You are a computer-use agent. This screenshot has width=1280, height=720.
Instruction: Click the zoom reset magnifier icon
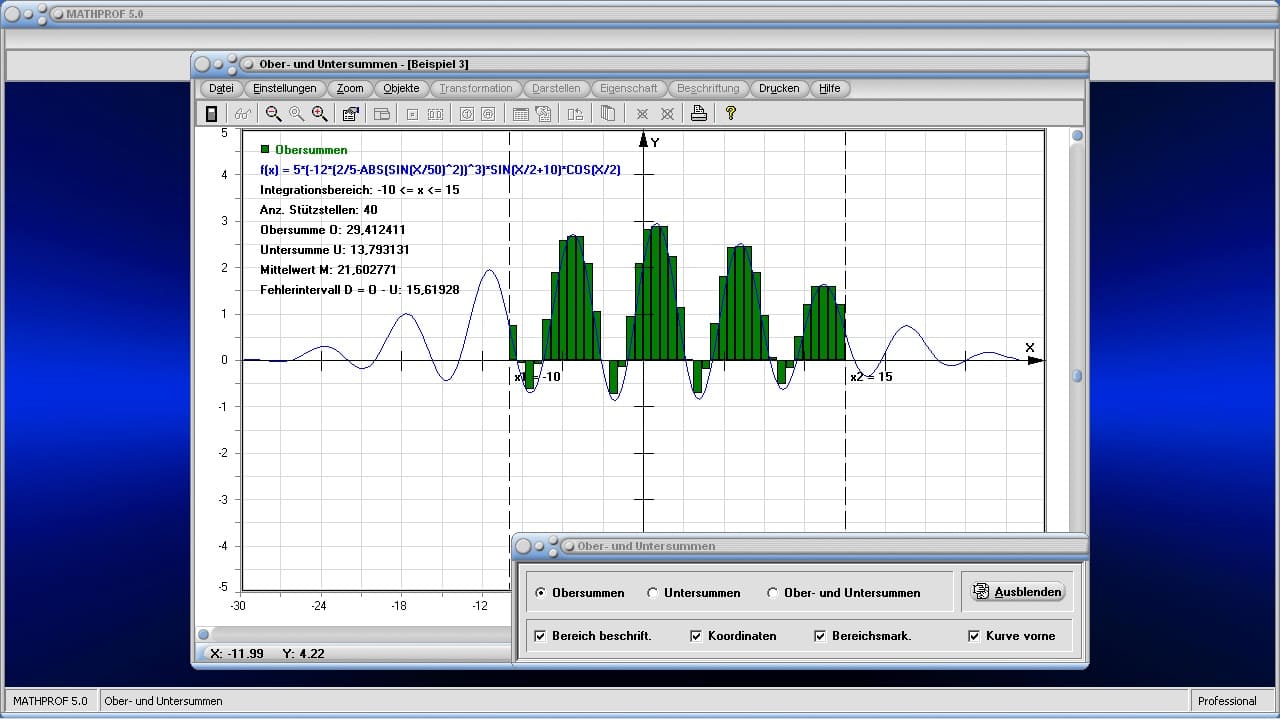[296, 114]
